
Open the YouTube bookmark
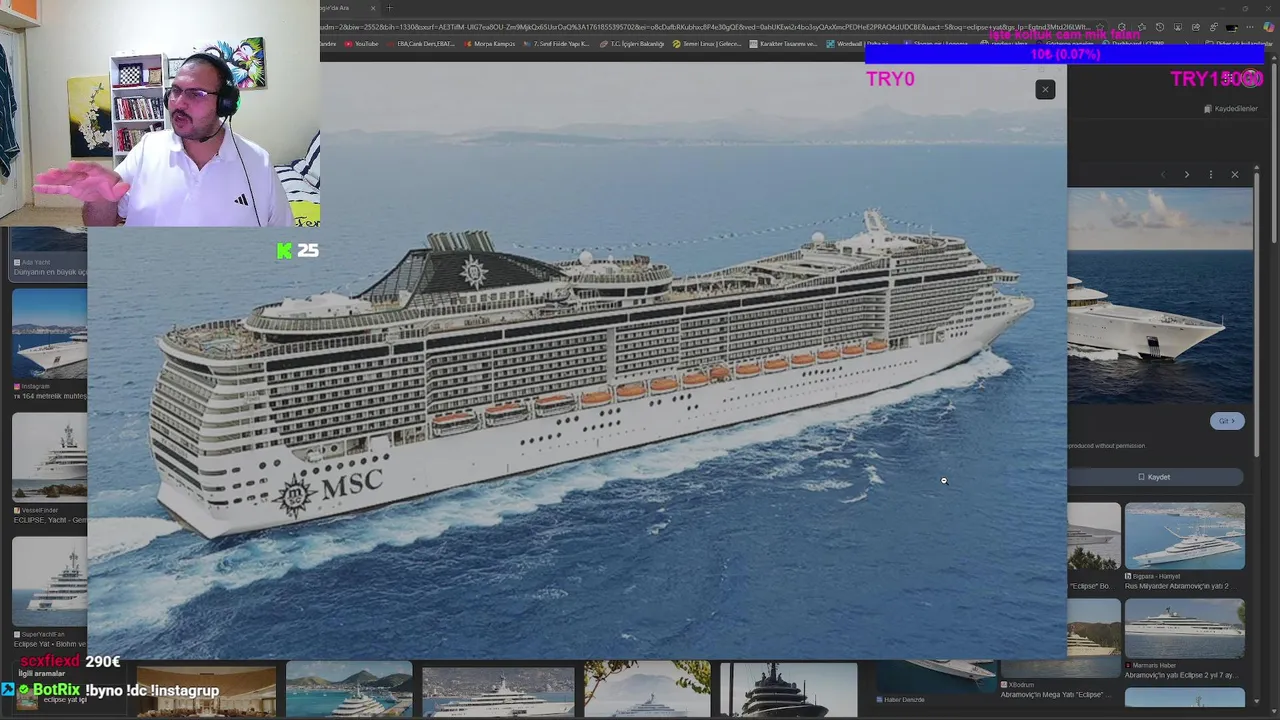[362, 44]
